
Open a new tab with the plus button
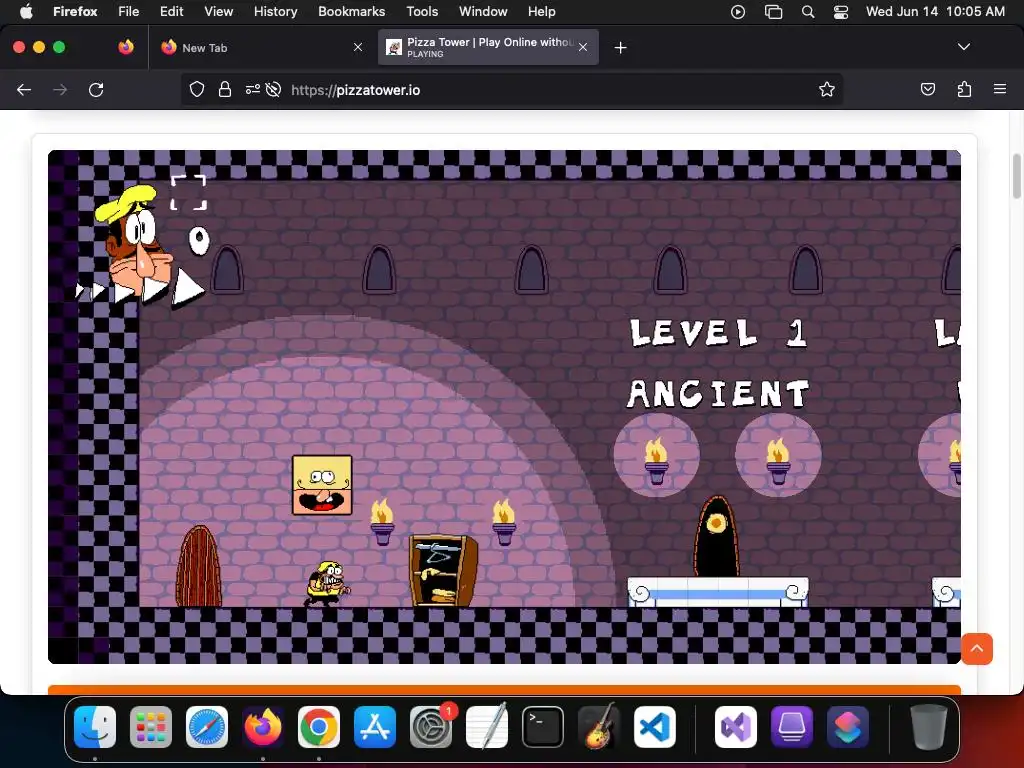[x=620, y=47]
